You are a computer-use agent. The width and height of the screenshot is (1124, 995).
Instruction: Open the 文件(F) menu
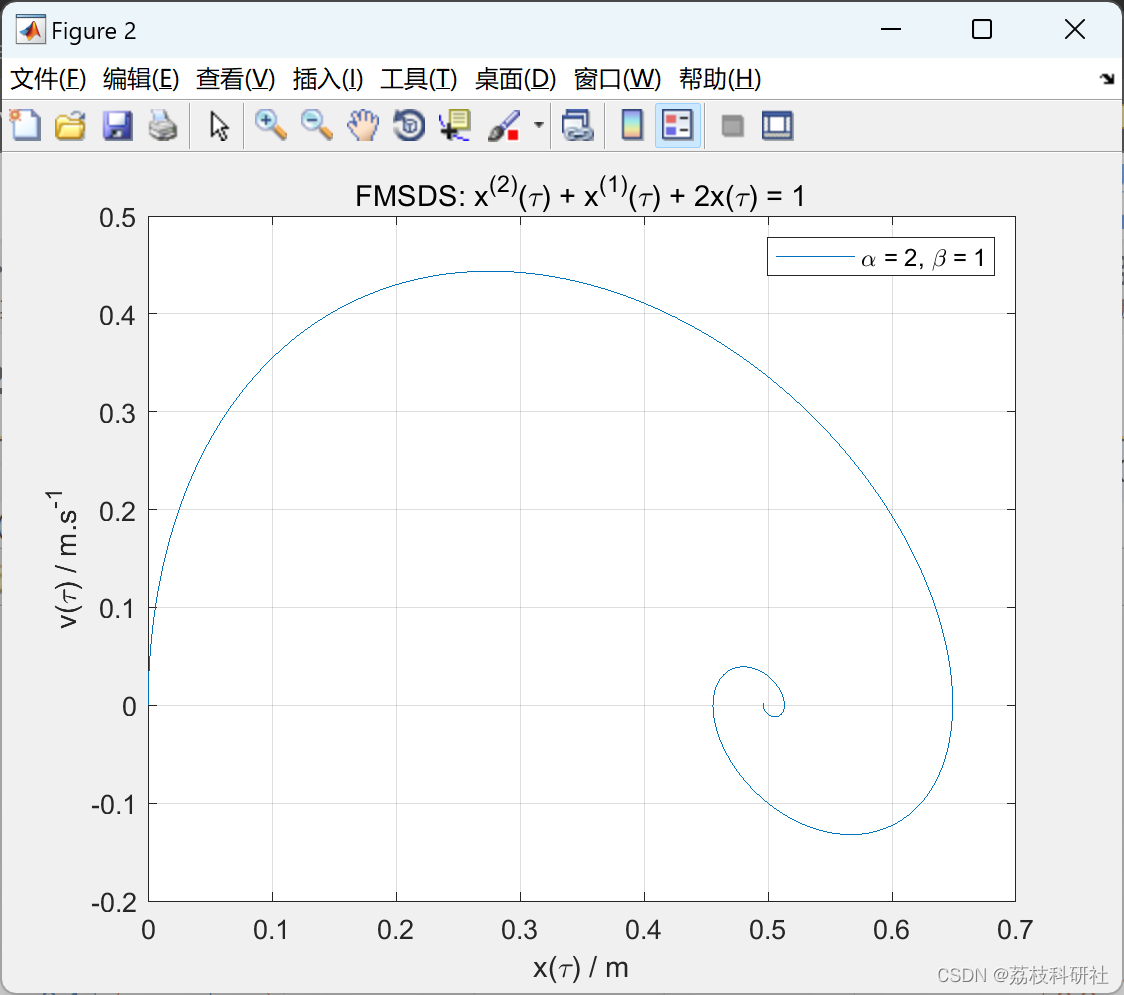(x=48, y=79)
